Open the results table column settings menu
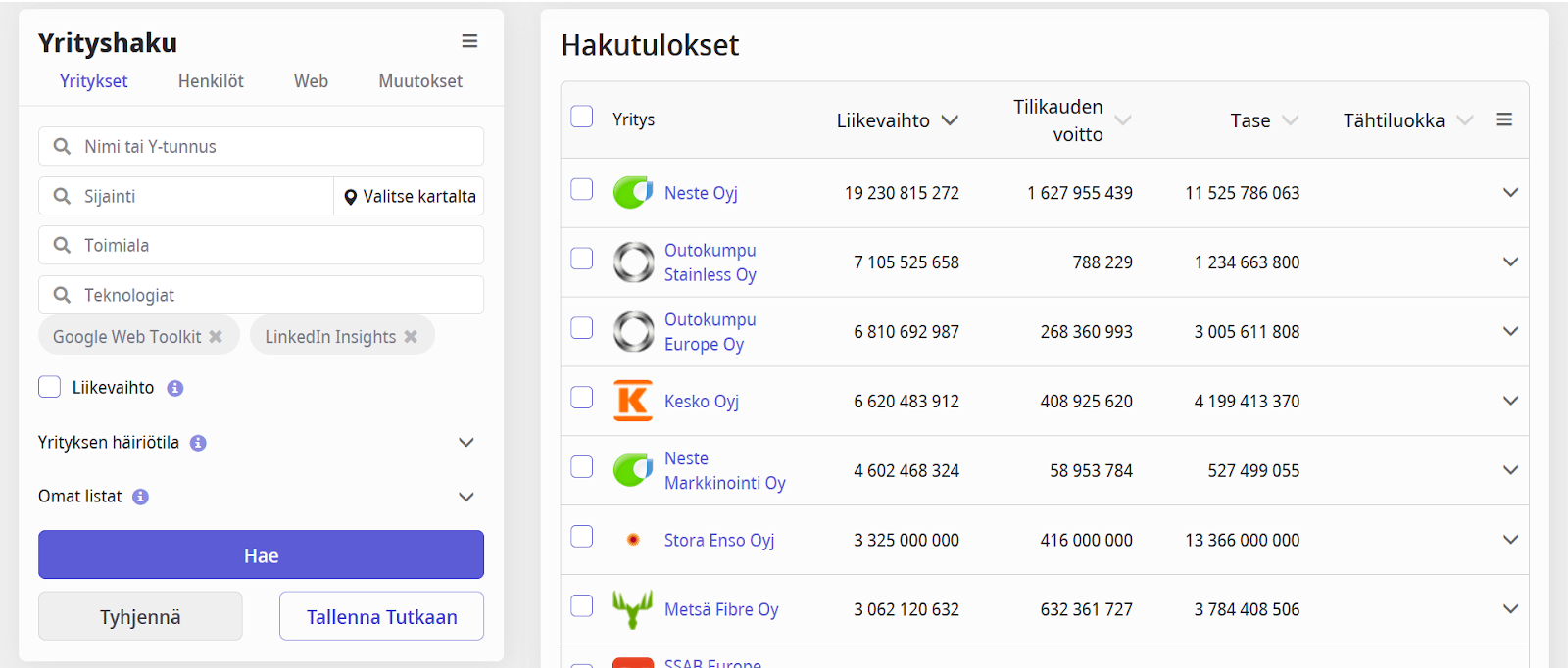The height and width of the screenshot is (668, 1568). pyautogui.click(x=1504, y=119)
